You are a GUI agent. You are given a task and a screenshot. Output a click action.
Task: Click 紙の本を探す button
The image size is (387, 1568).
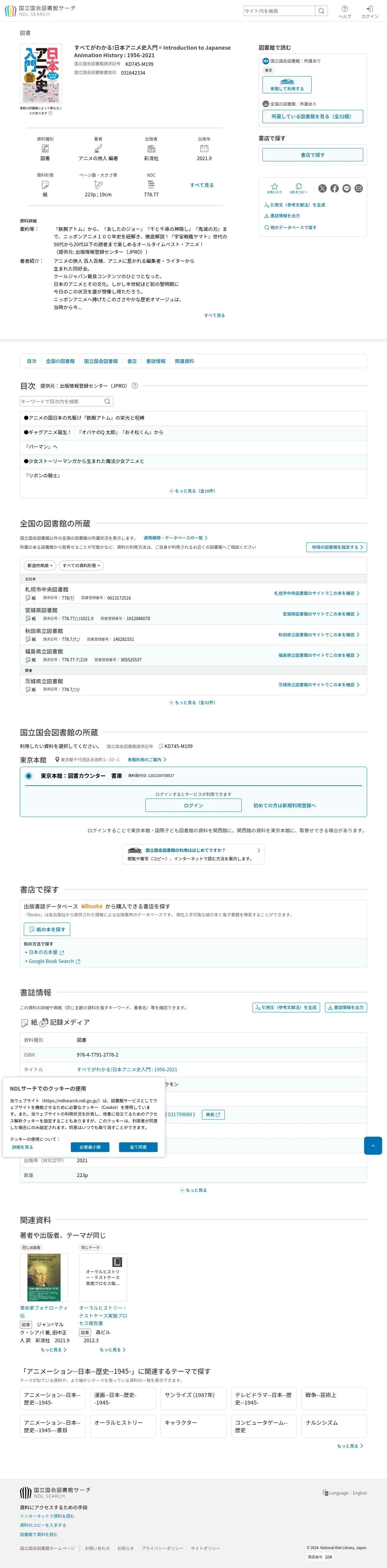47,929
